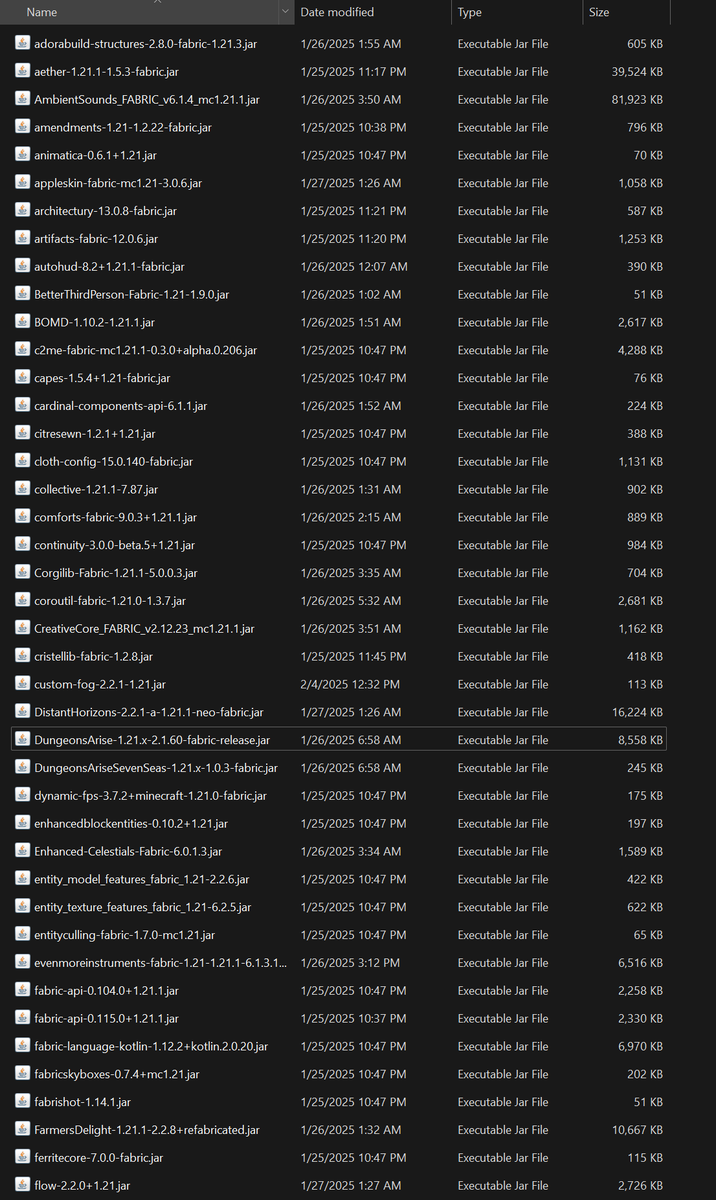The image size is (716, 1200).
Task: Click the icon of appleskin-fabric-mc1.21-3.0.6.jar
Action: 23,183
